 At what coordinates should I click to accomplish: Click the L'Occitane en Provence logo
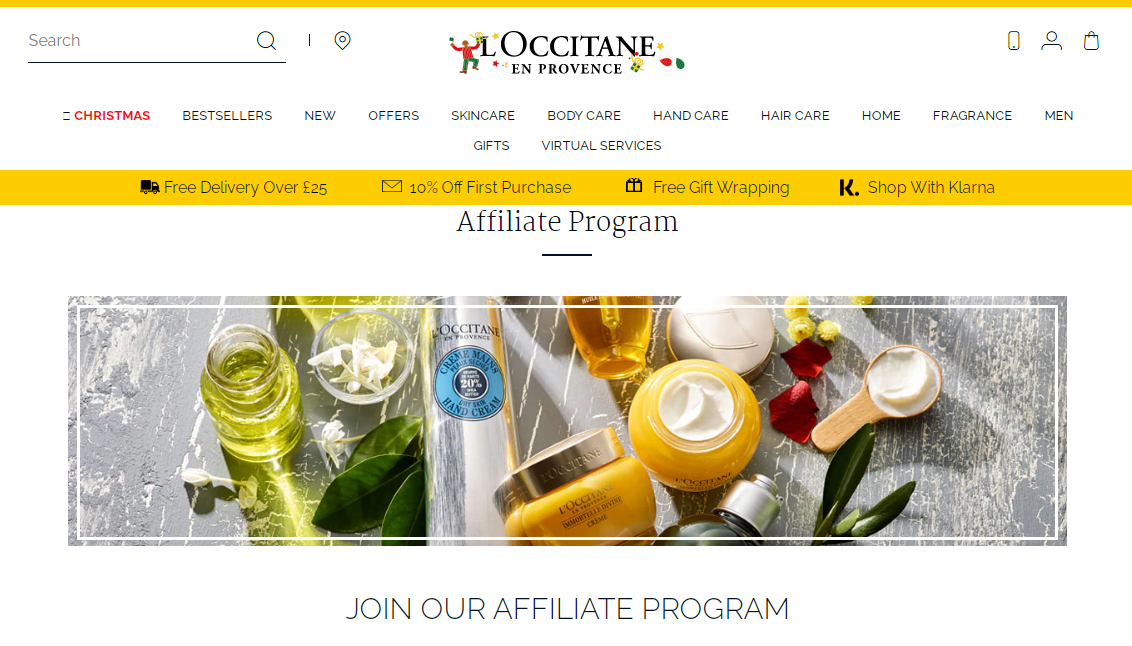click(x=566, y=53)
